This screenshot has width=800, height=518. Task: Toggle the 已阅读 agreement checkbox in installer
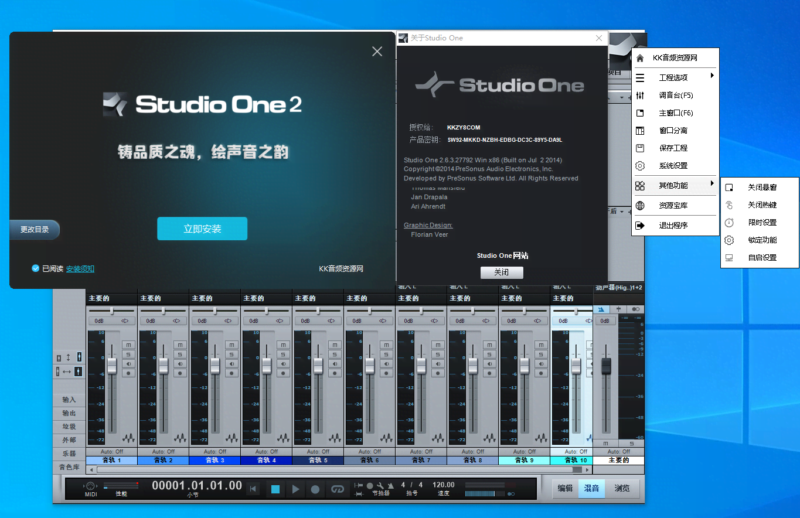pos(35,268)
